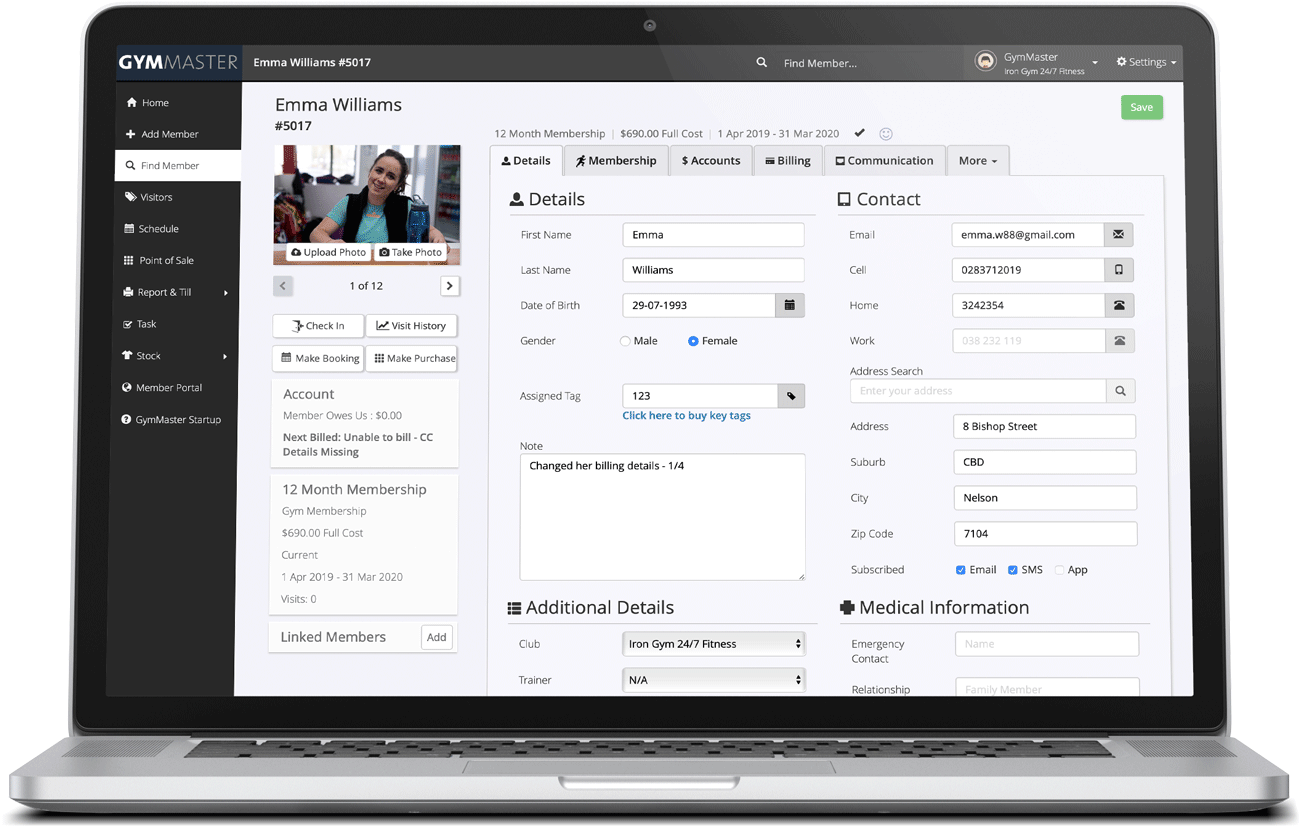This screenshot has width=1300, height=826.
Task: Click the Enter your address field
Action: [x=978, y=391]
